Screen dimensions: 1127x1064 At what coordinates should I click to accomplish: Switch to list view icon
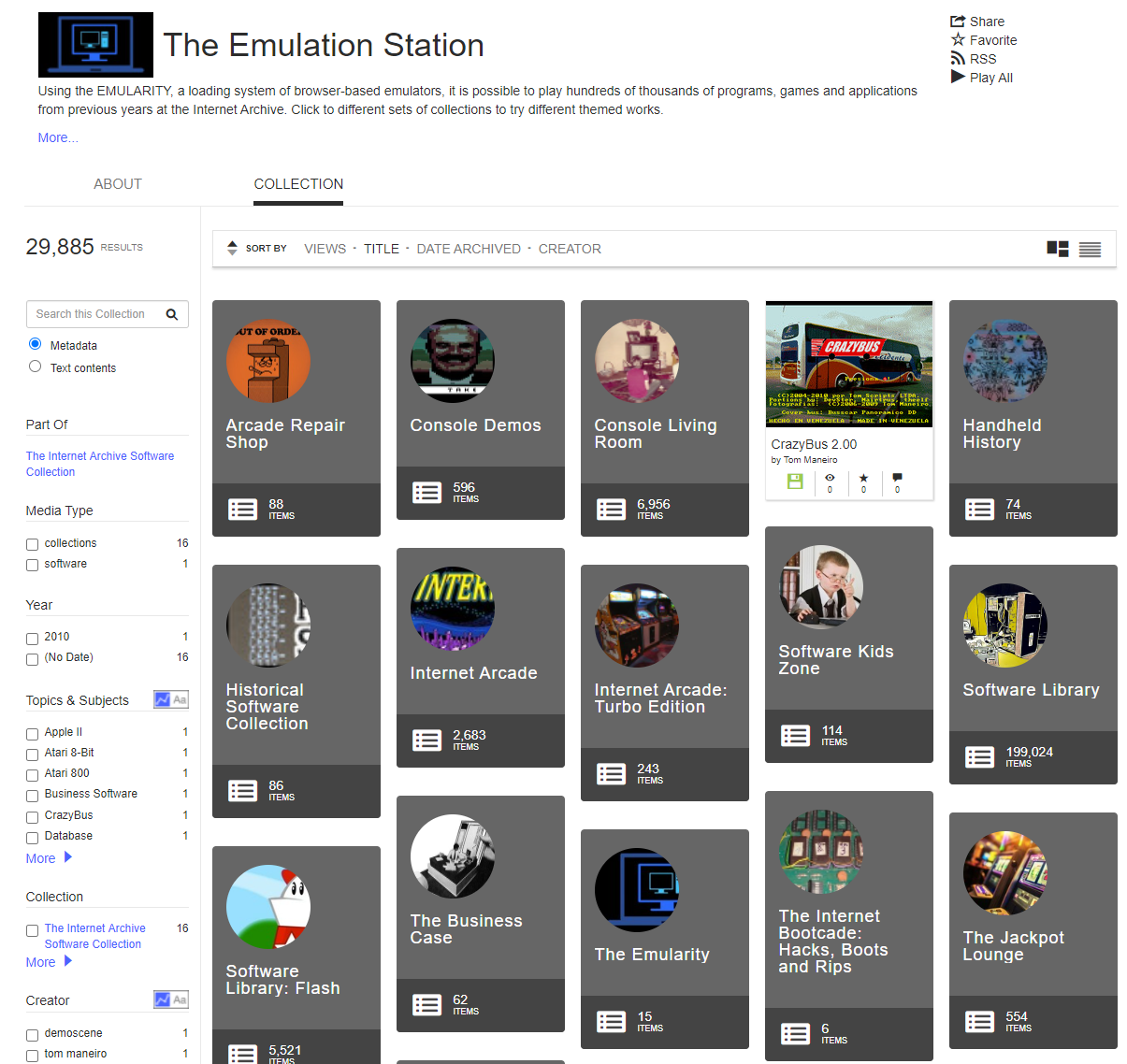coord(1090,249)
